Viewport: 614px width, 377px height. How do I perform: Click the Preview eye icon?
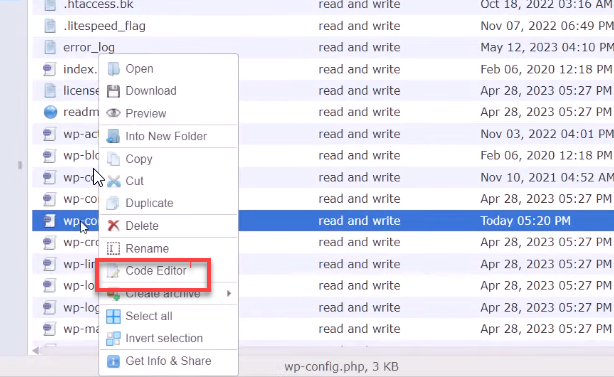pyautogui.click(x=113, y=113)
